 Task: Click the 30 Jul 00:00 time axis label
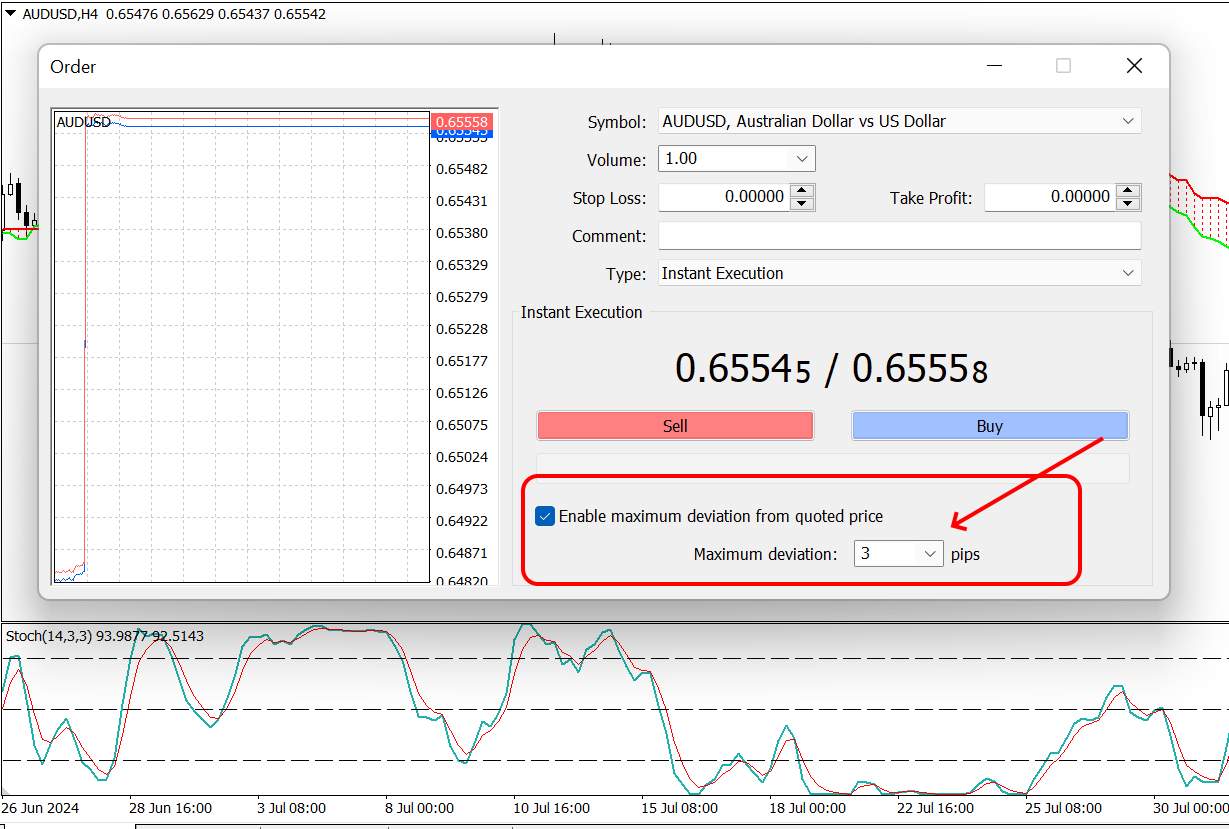click(1189, 808)
